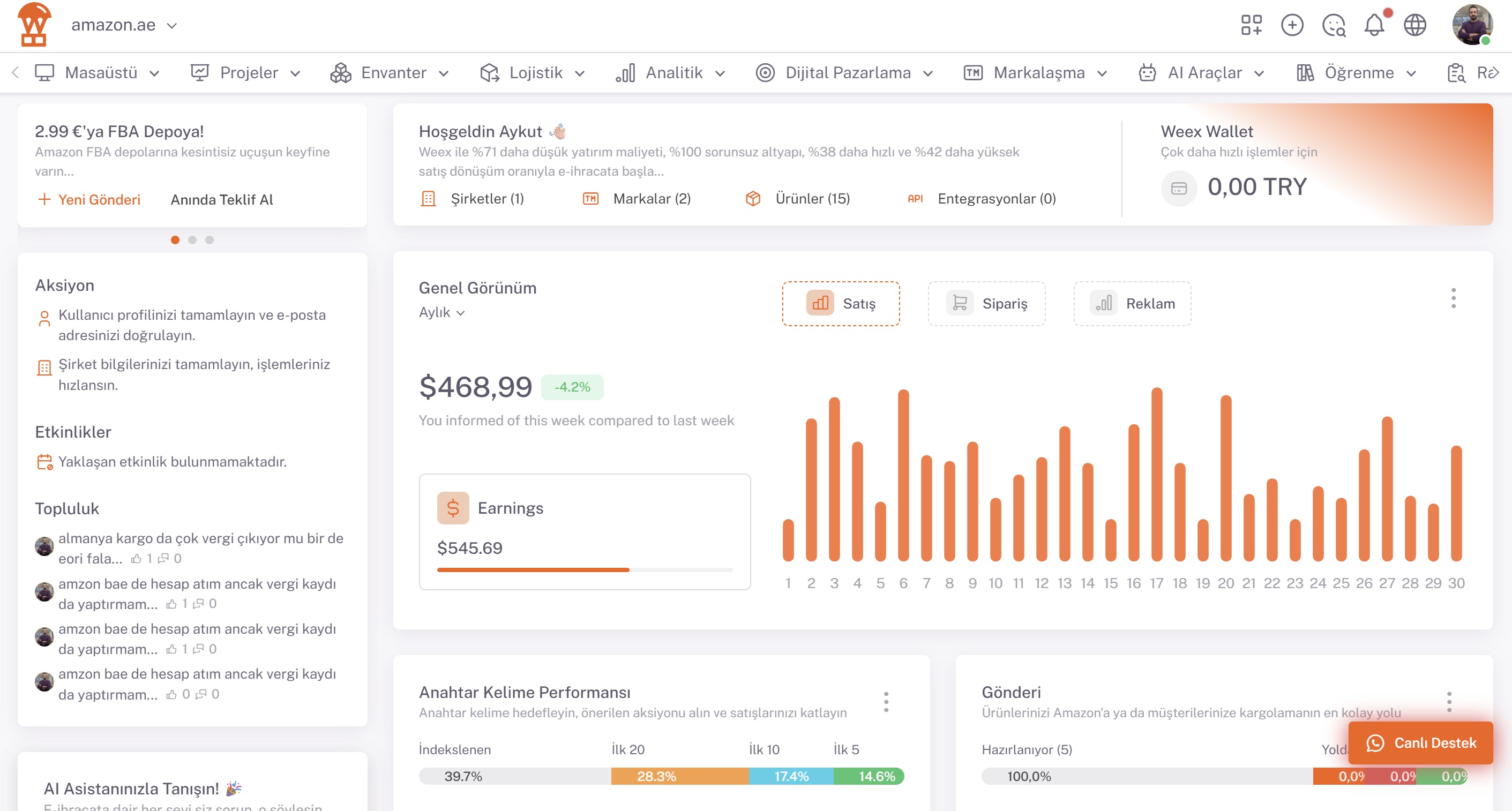Viewport: 1512px width, 811px height.
Task: Switch overview to Sipariş
Action: point(987,303)
